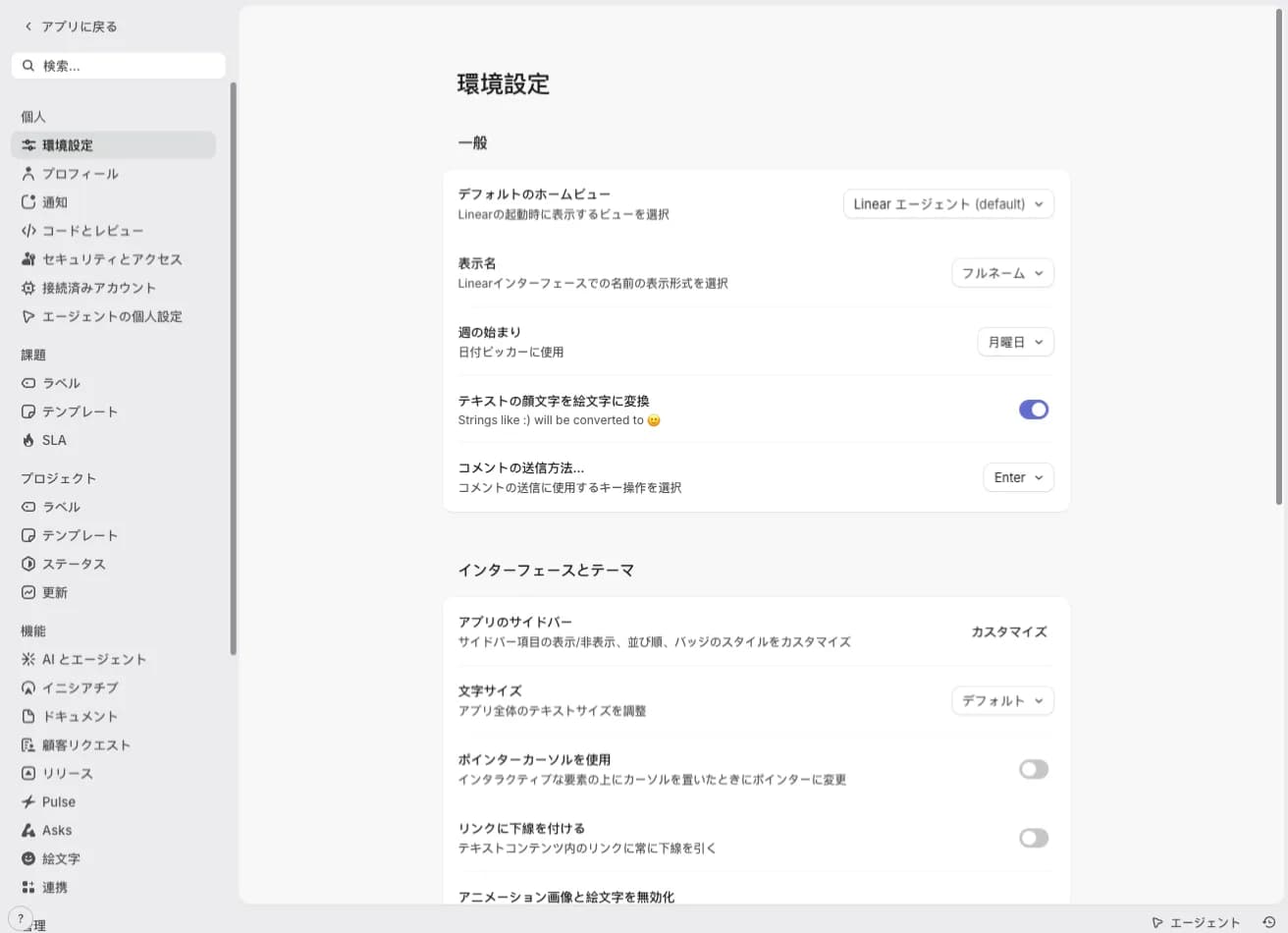Open the 文字サイズ デフォルト dropdown

pyautogui.click(x=1002, y=700)
